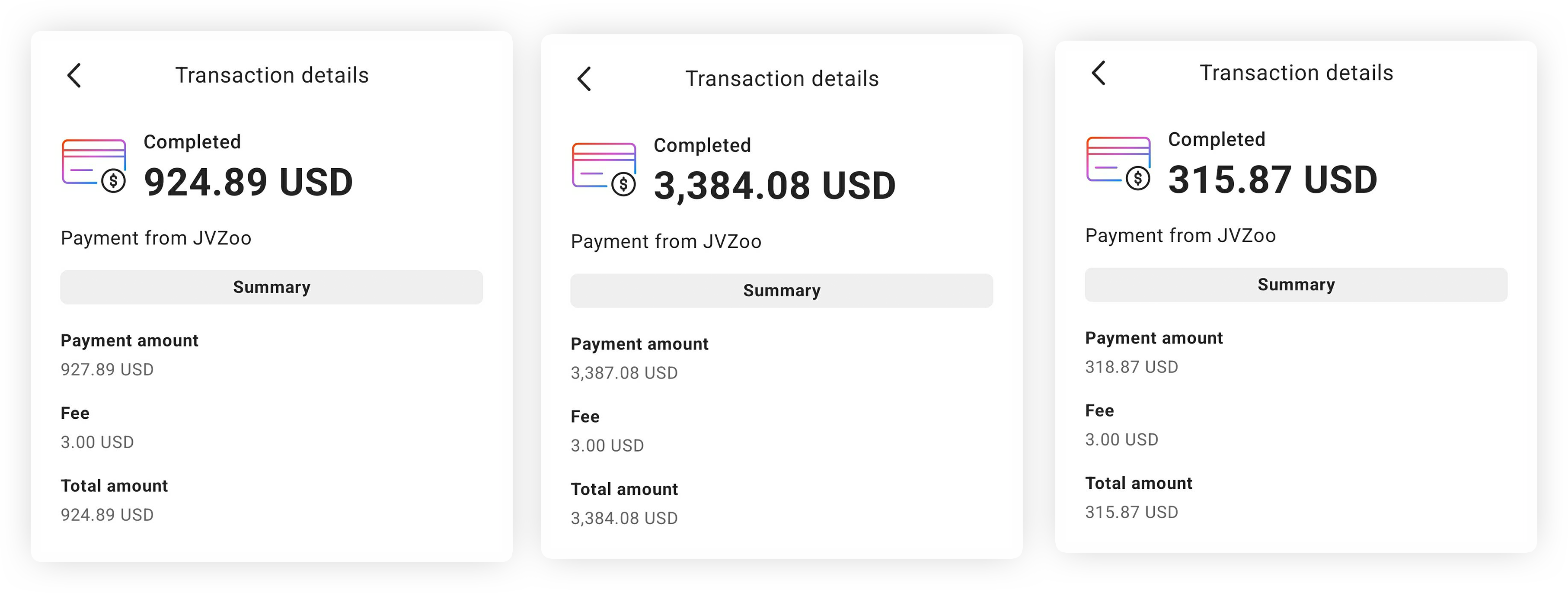
Task: Click Completed status above 924.89 USD
Action: 192,142
